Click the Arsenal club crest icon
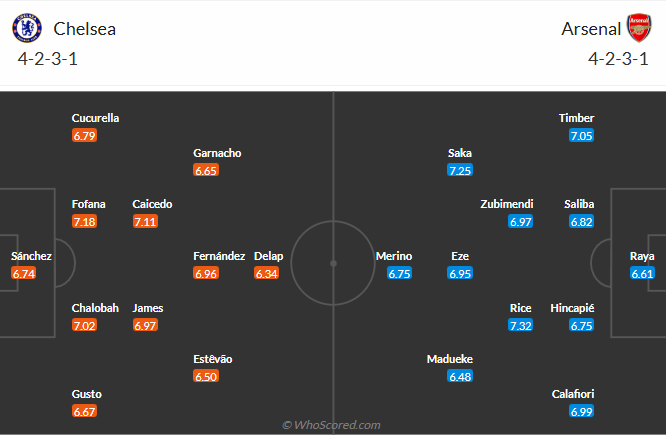Viewport: 666px width, 435px height. (x=637, y=27)
